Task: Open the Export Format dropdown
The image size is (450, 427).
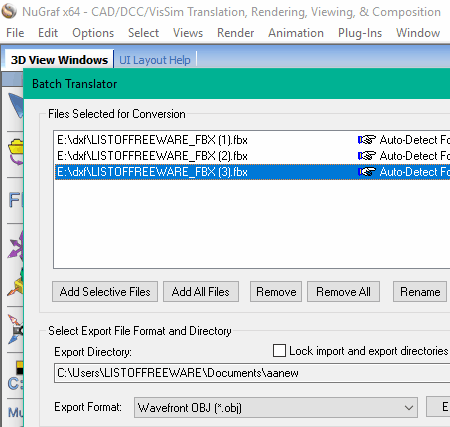Action: pos(276,407)
